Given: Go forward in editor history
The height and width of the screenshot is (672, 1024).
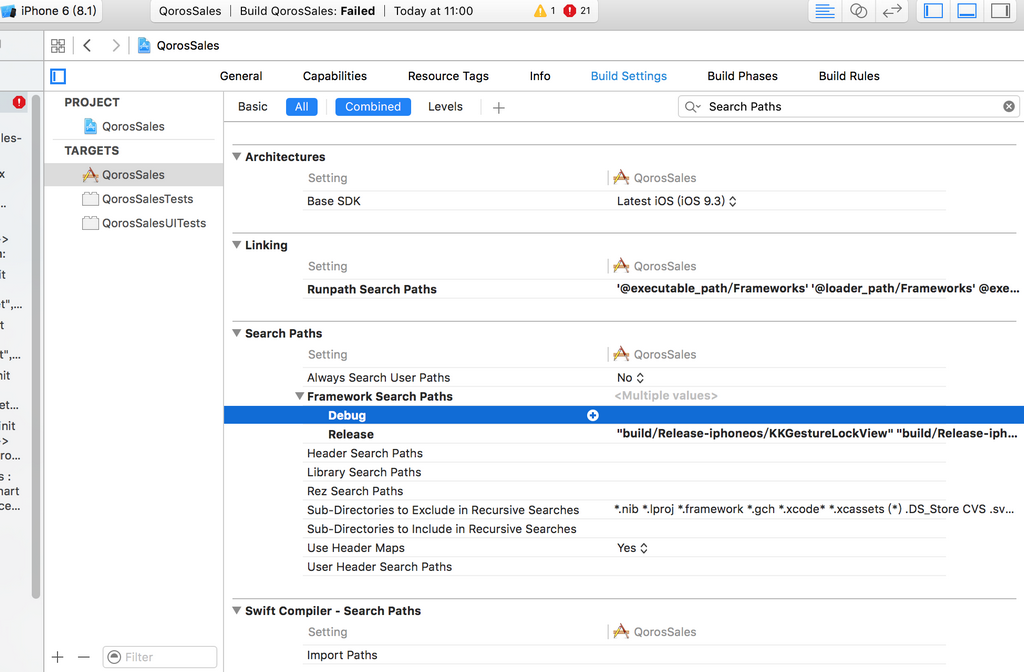Looking at the screenshot, I should (116, 46).
